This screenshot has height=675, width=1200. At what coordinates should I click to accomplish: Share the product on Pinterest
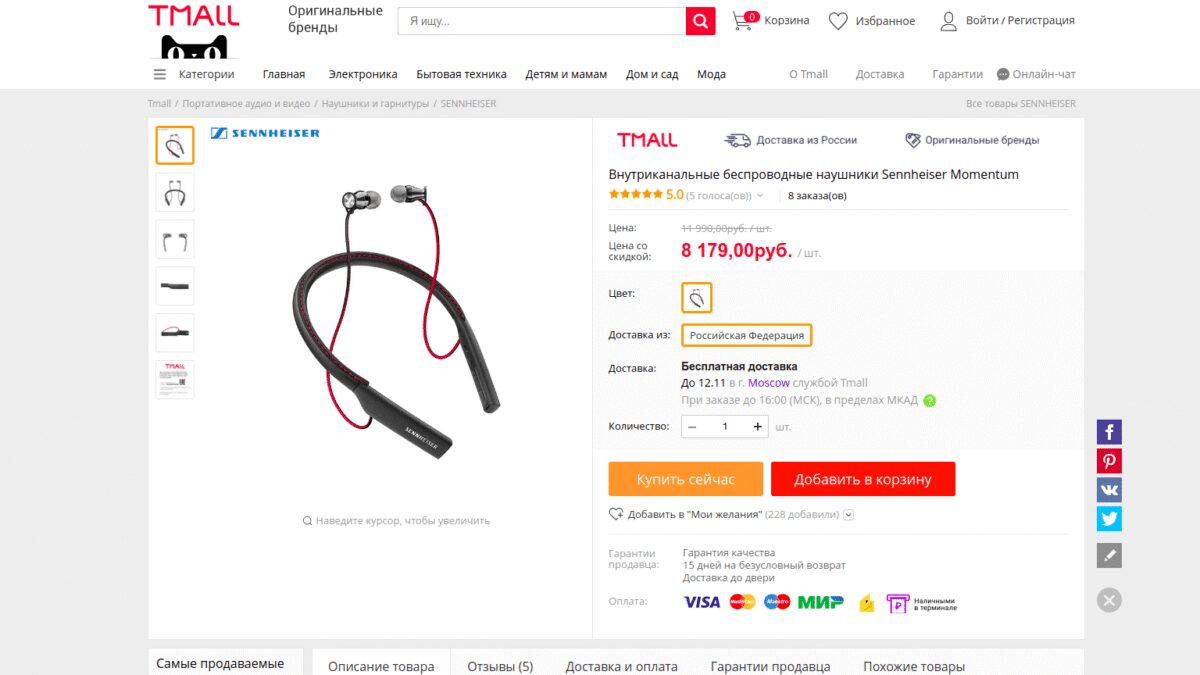1109,461
